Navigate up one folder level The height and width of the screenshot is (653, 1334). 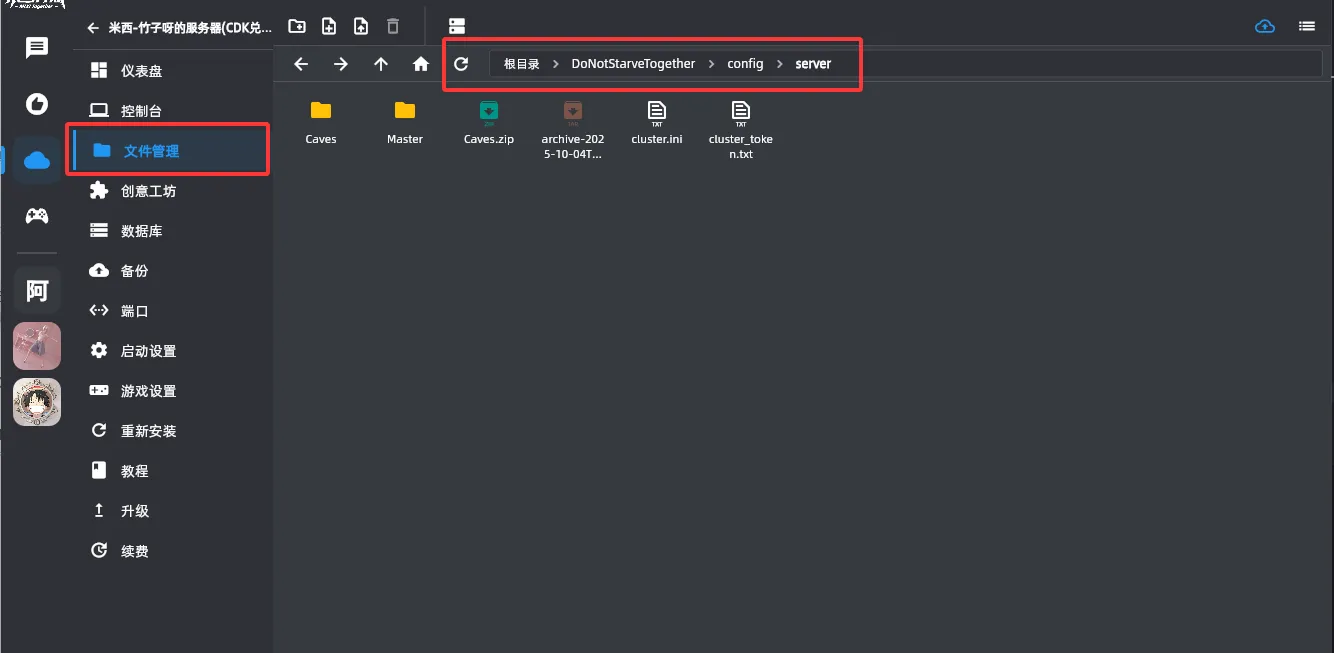pyautogui.click(x=381, y=64)
